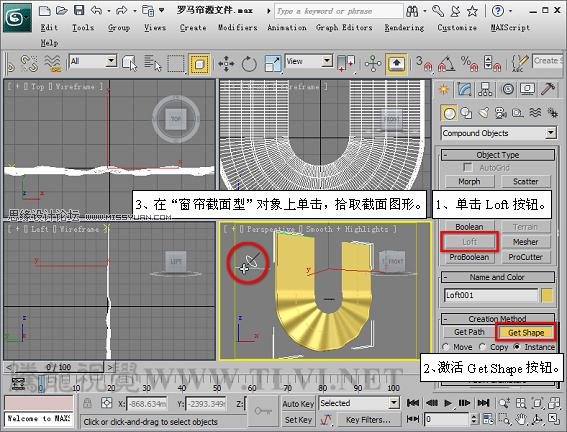567x432 pixels.
Task: Click the Get Path button
Action: pyautogui.click(x=469, y=332)
